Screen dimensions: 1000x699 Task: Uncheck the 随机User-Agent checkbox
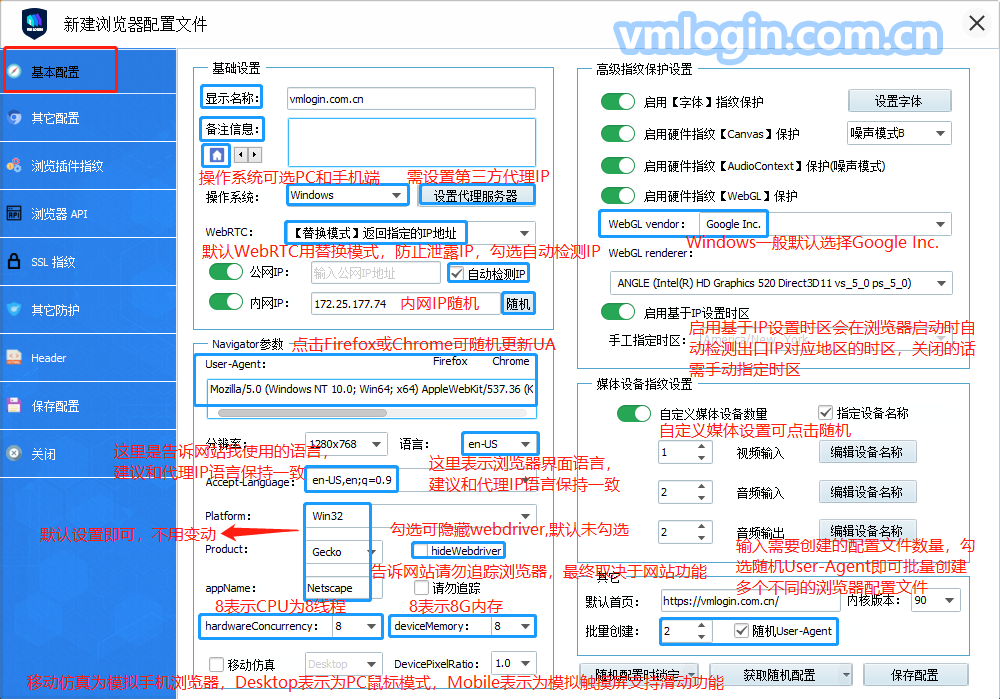pyautogui.click(x=741, y=631)
